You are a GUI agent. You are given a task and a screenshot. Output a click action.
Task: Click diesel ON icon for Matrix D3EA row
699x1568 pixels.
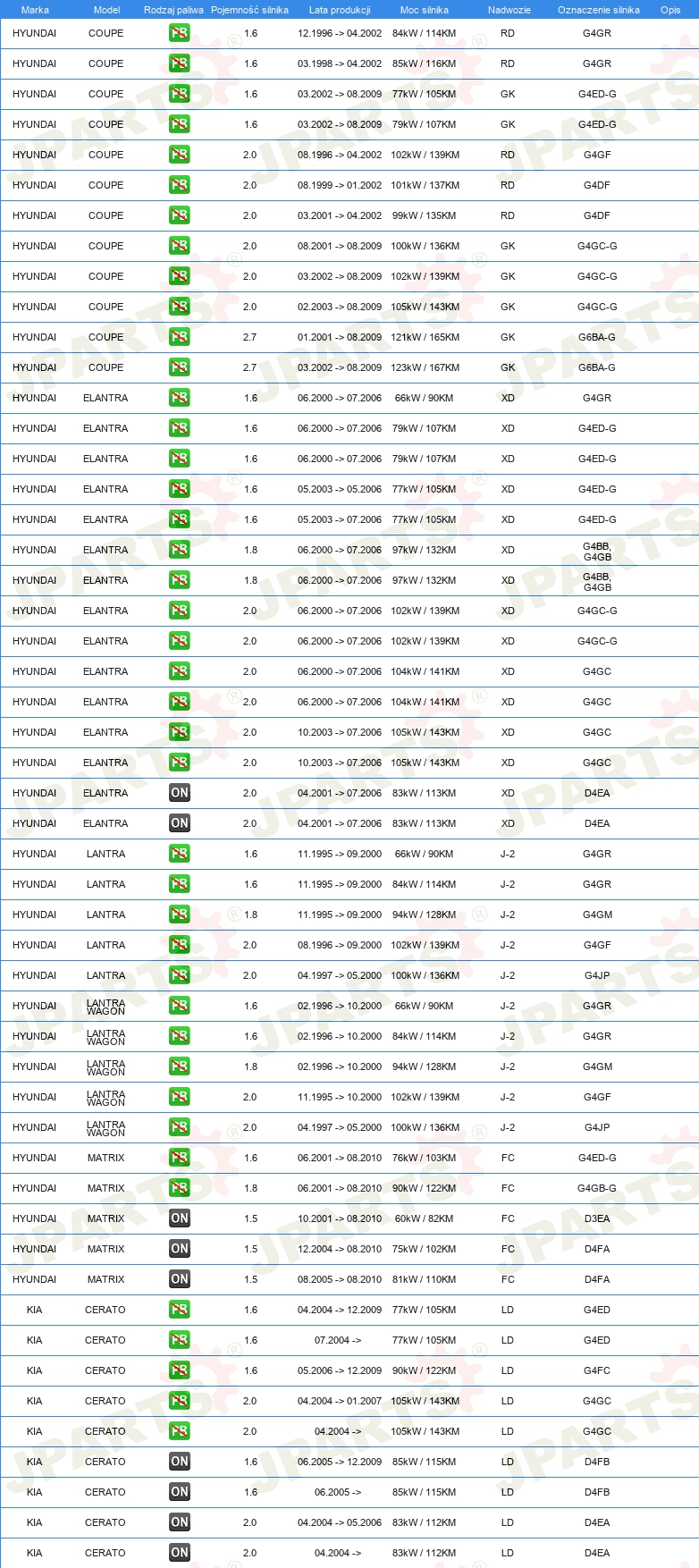180,1218
